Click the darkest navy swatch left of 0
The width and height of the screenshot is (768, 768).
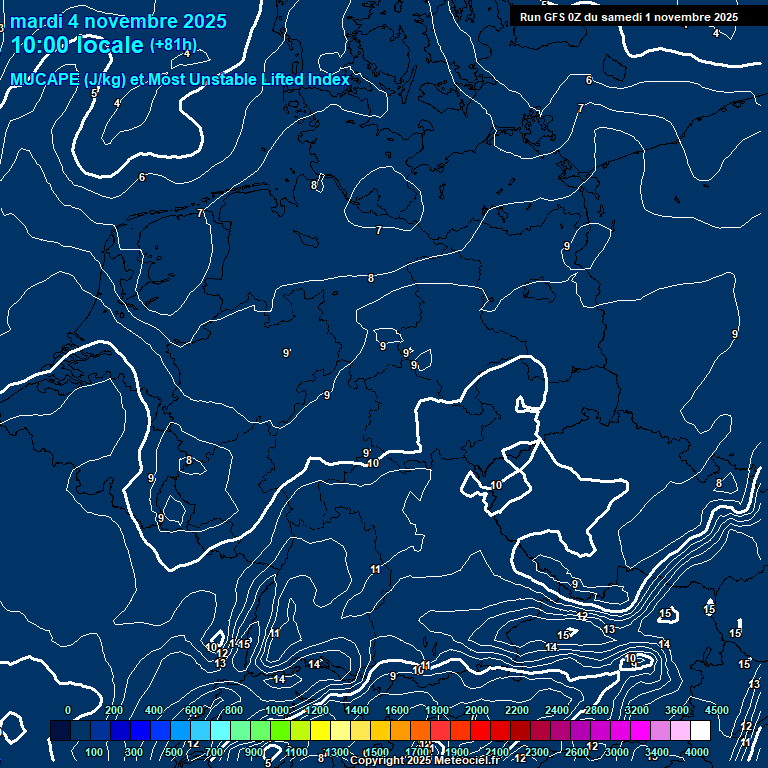(x=60, y=730)
